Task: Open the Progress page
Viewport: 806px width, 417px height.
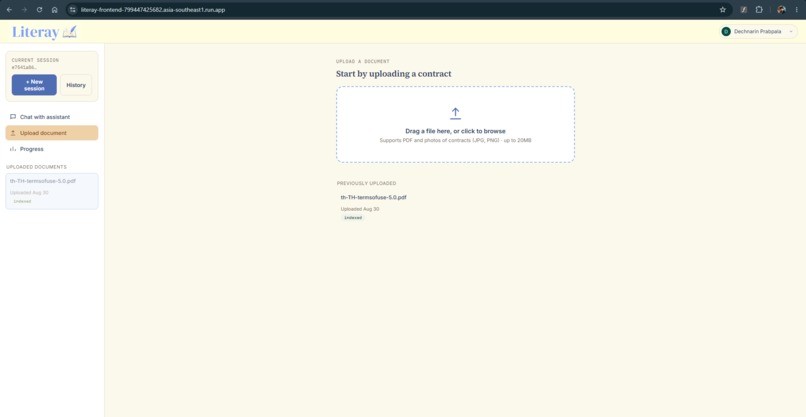Action: (51, 149)
